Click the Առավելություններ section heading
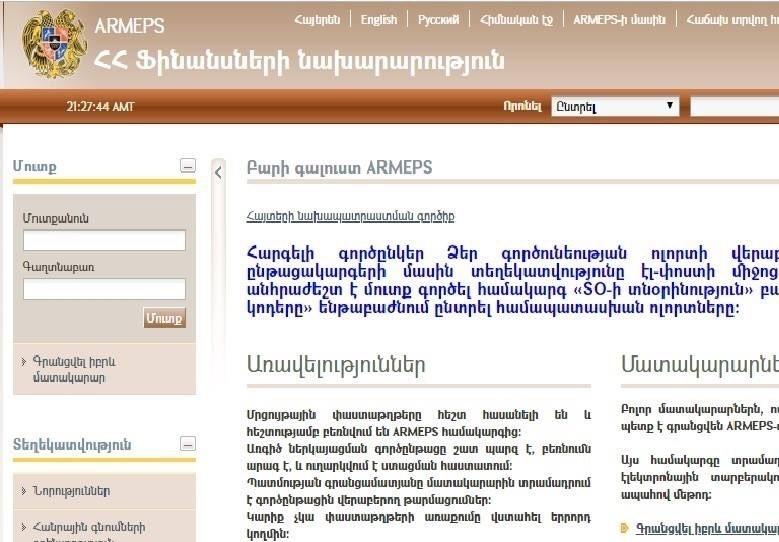The image size is (779, 542). 336,365
